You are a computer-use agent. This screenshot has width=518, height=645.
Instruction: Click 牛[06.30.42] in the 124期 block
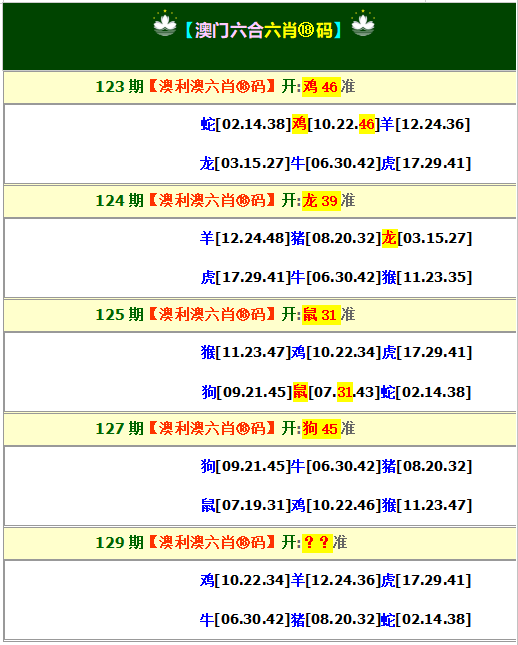336,277
